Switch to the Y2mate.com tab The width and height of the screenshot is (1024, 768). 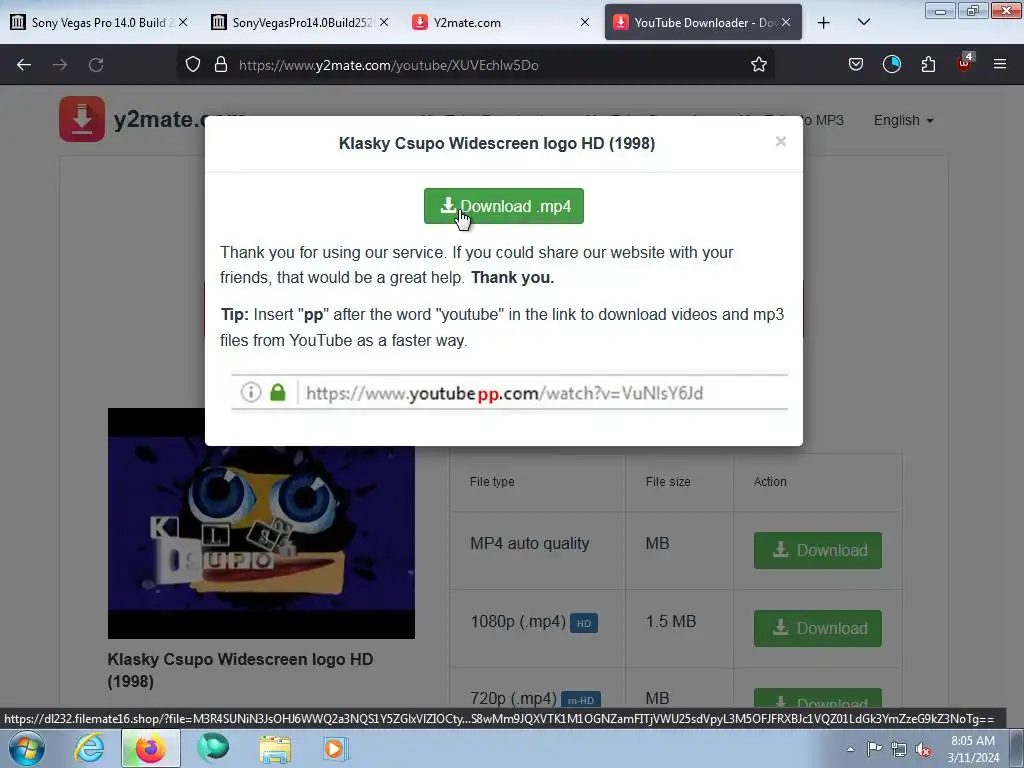click(x=501, y=23)
